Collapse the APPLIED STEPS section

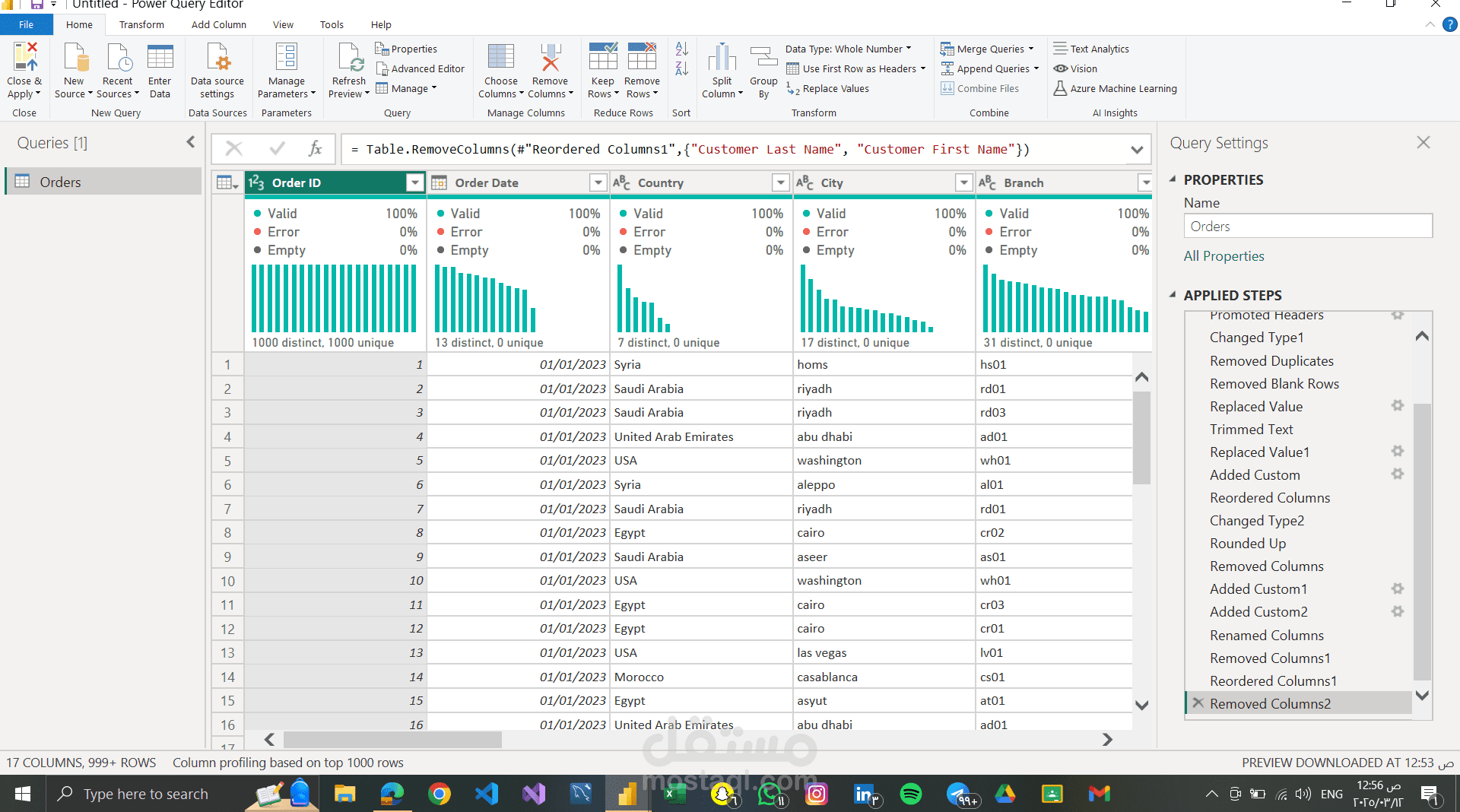pyautogui.click(x=1173, y=295)
